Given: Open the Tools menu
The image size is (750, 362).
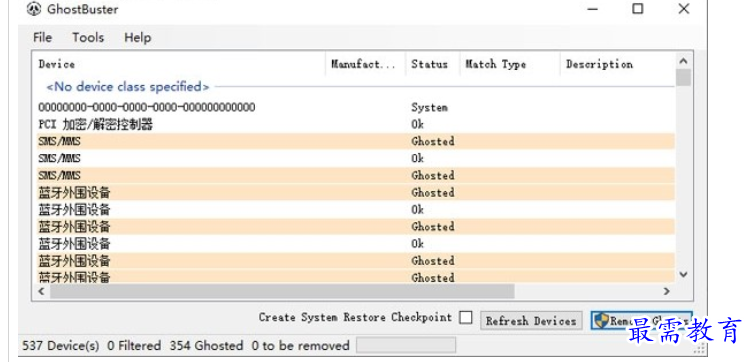Looking at the screenshot, I should pyautogui.click(x=88, y=37).
